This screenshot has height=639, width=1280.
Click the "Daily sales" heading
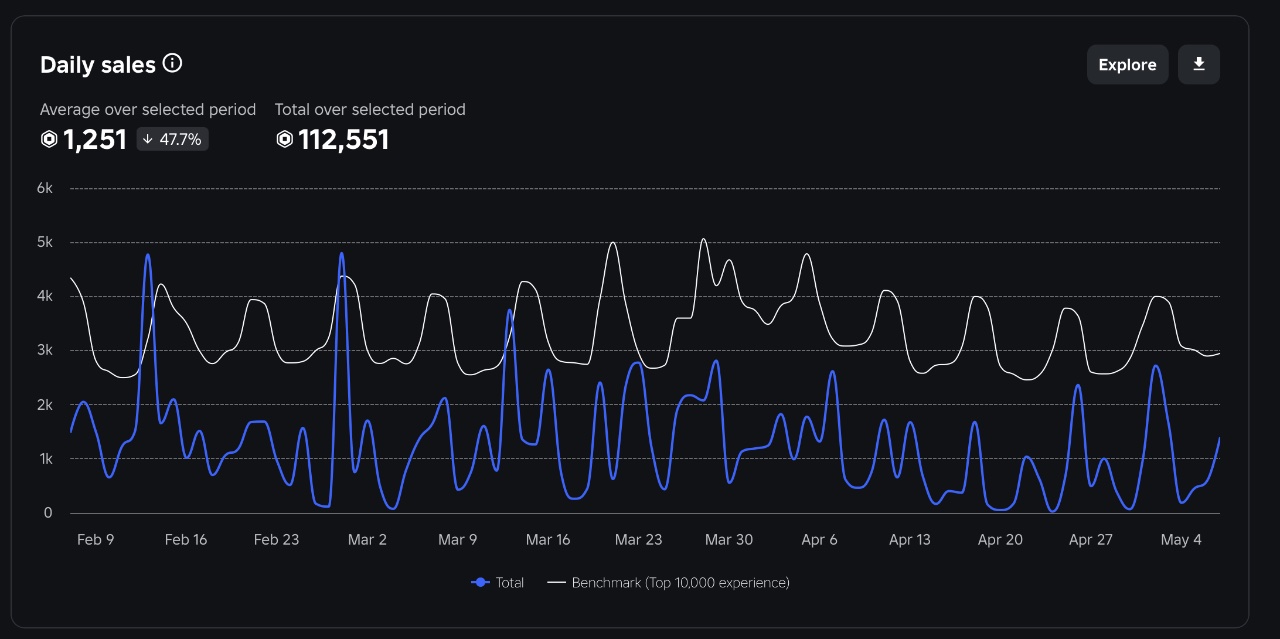(x=98, y=65)
